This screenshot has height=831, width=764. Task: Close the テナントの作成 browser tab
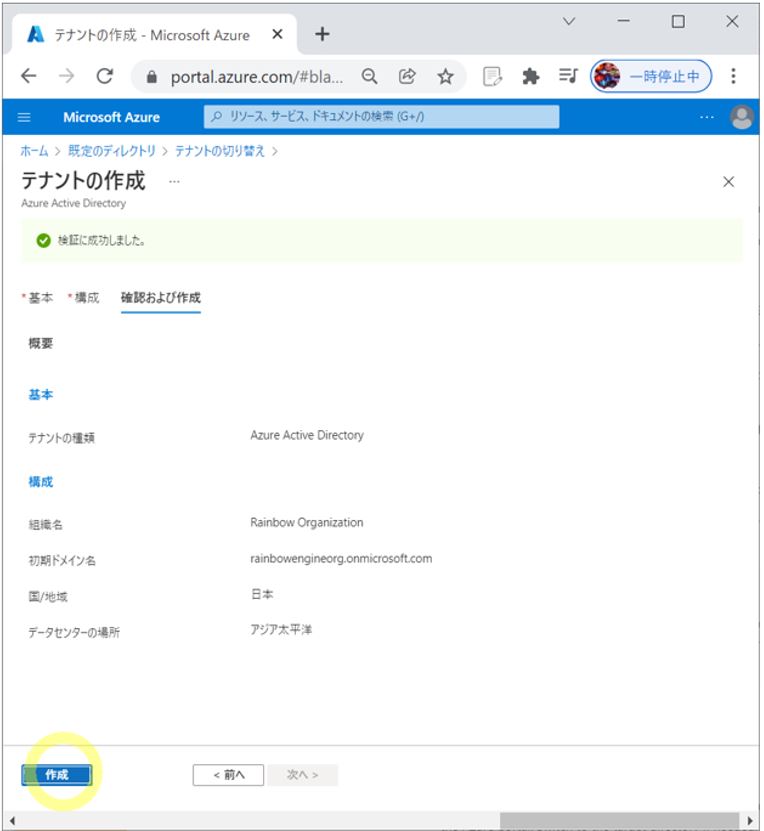277,34
